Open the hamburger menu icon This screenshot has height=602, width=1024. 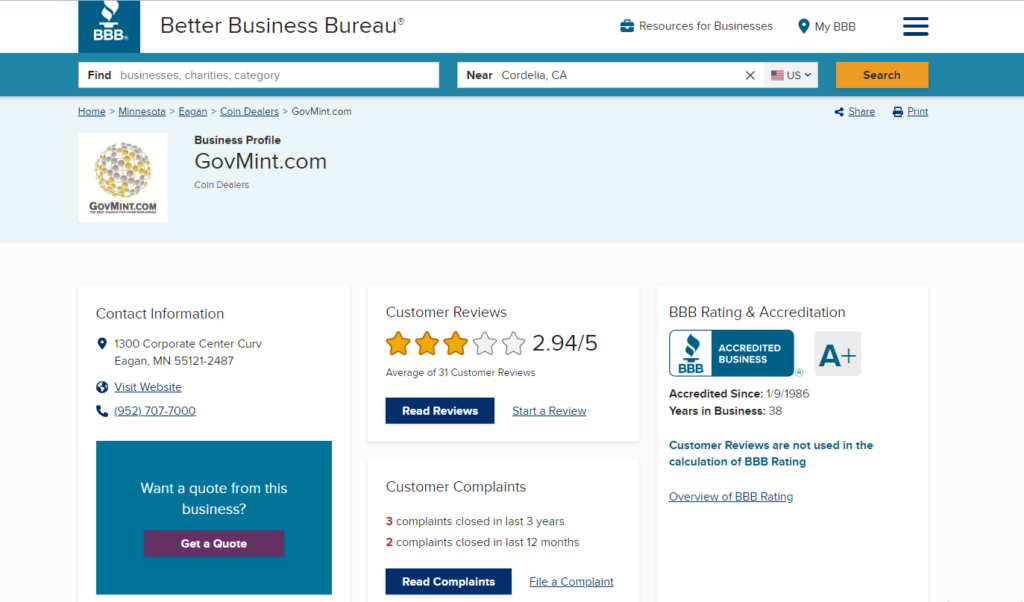click(x=916, y=26)
